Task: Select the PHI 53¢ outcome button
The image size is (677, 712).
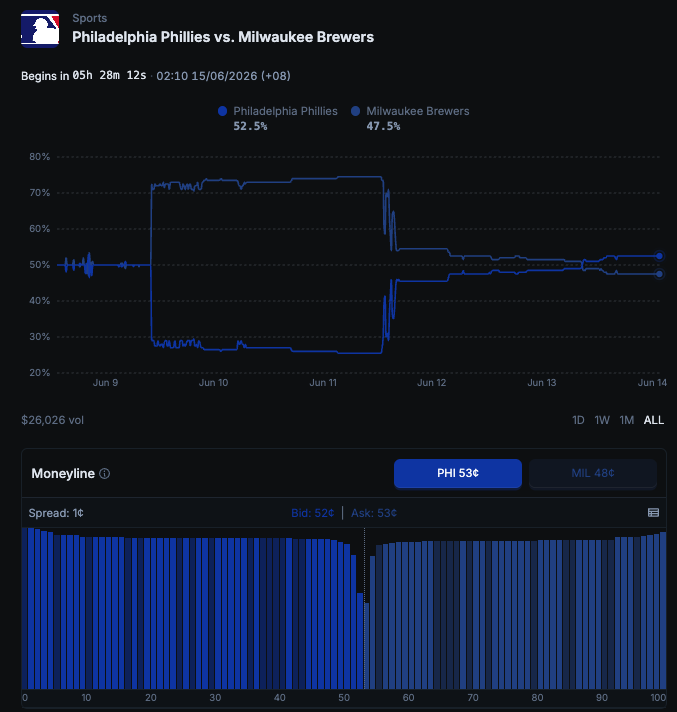Action: click(x=458, y=473)
